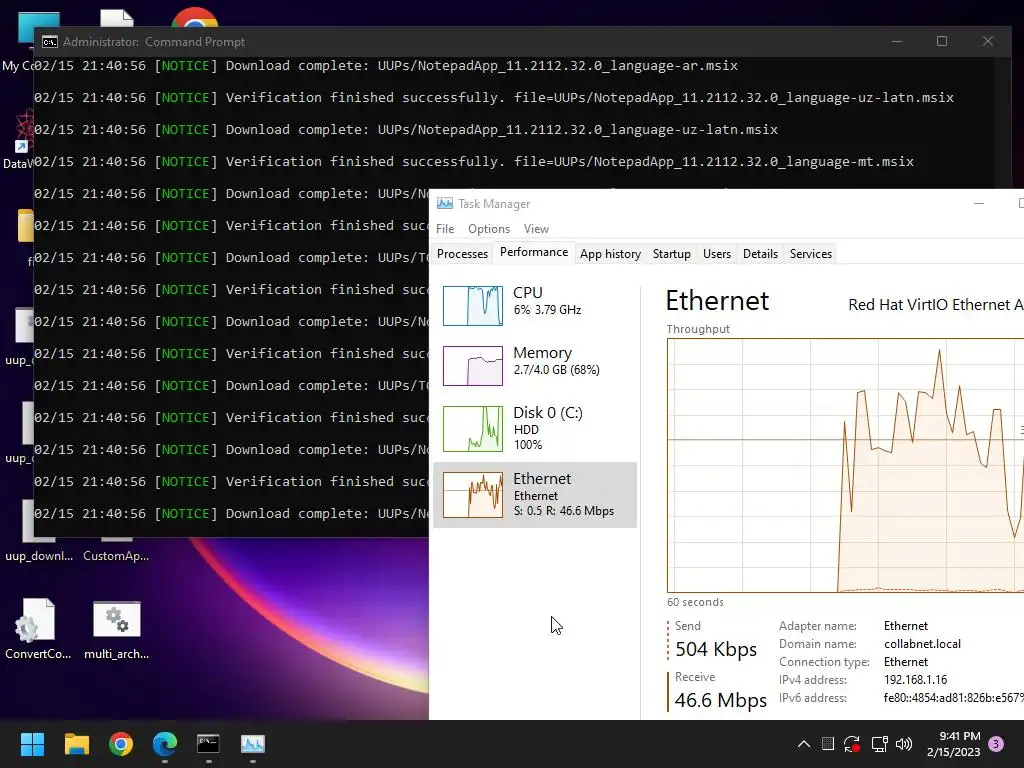Select the ConvertCo... desktop file icon
The height and width of the screenshot is (768, 1024).
tap(38, 629)
